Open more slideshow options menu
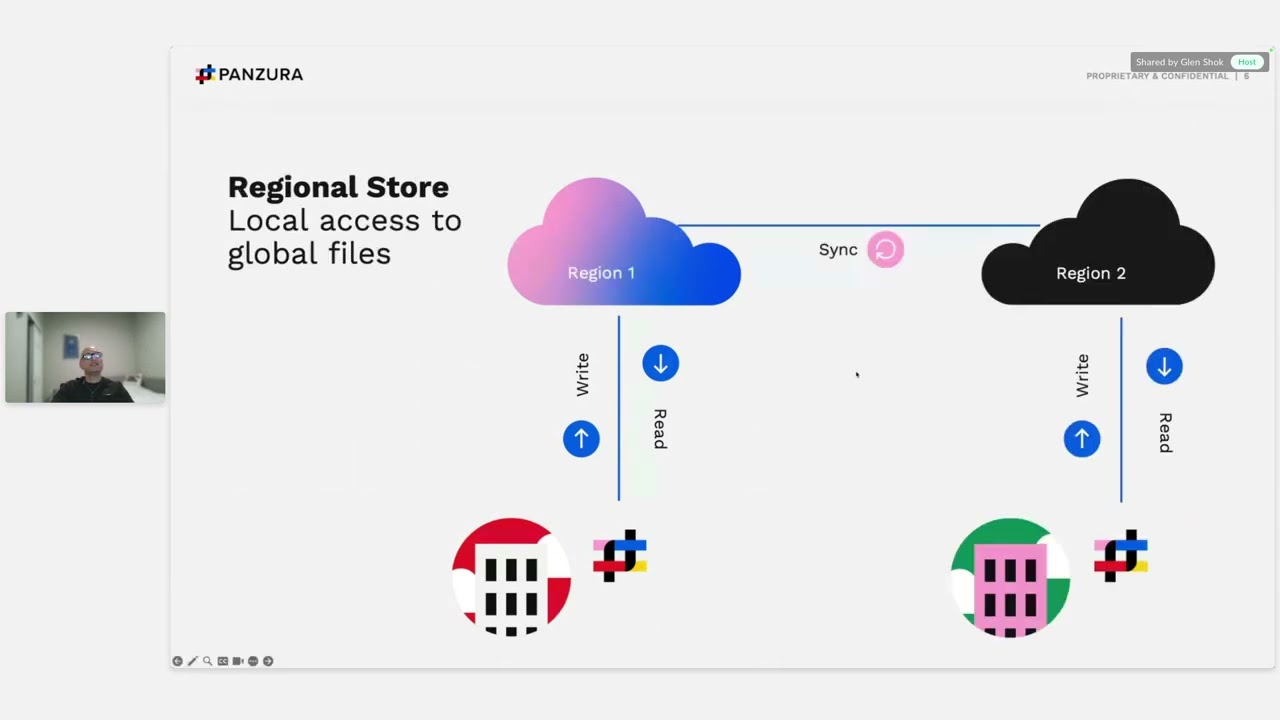This screenshot has width=1280, height=720. click(253, 661)
